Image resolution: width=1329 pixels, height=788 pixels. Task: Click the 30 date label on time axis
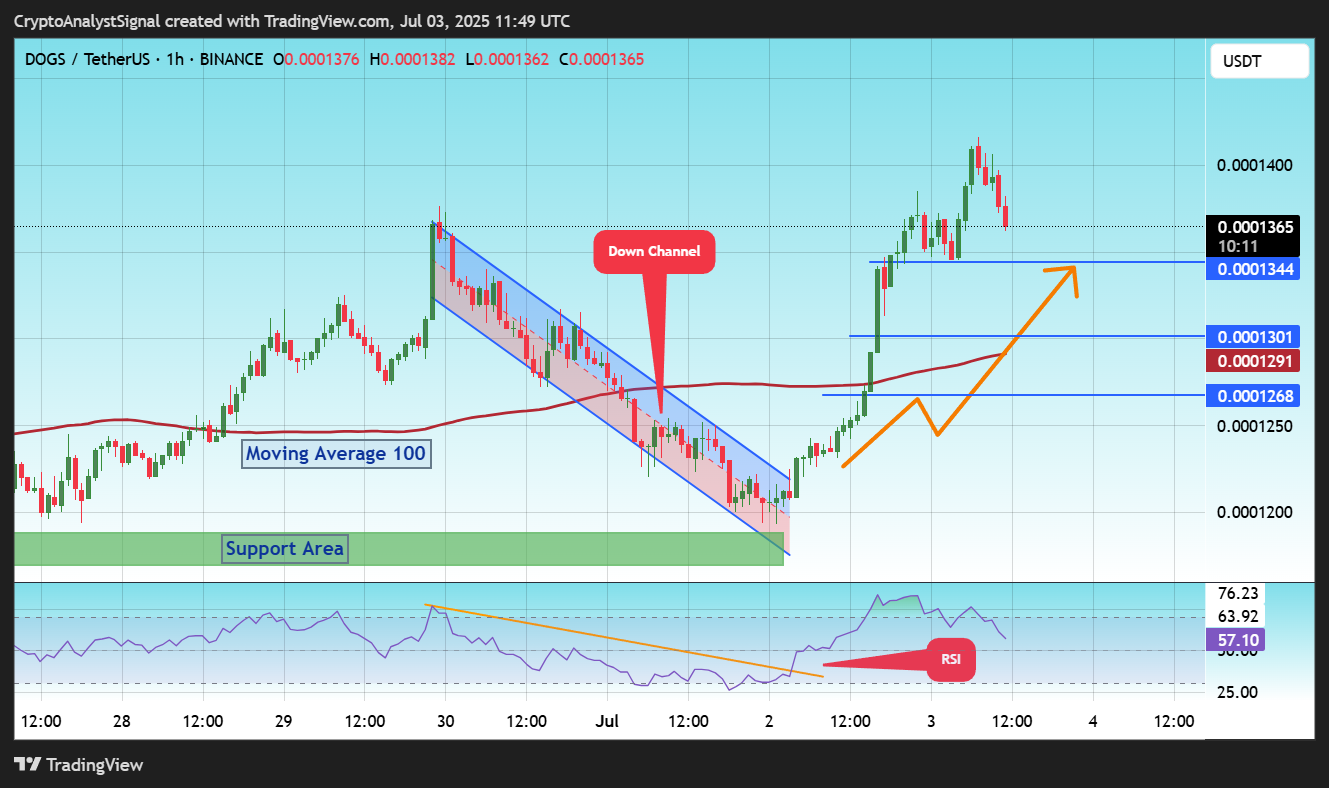tap(445, 721)
